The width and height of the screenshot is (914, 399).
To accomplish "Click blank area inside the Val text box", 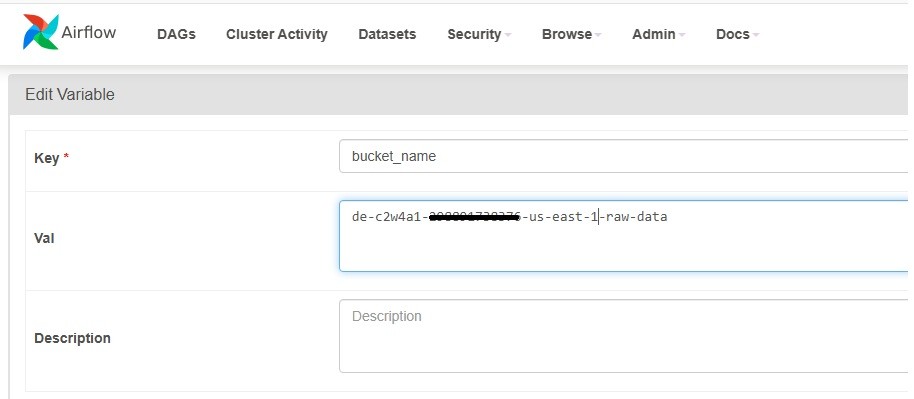I will coord(623,248).
